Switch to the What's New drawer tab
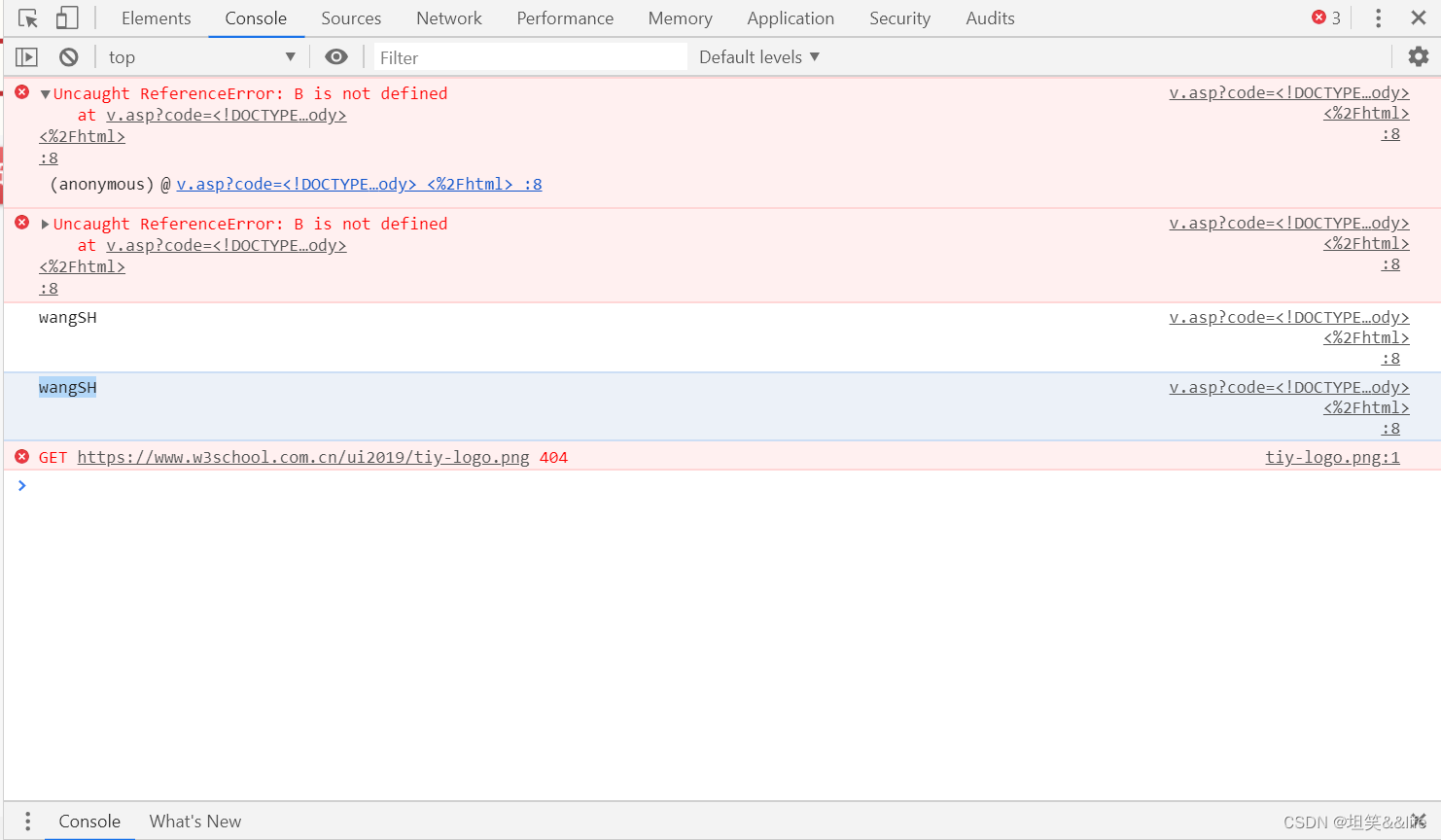This screenshot has width=1441, height=840. click(x=194, y=822)
